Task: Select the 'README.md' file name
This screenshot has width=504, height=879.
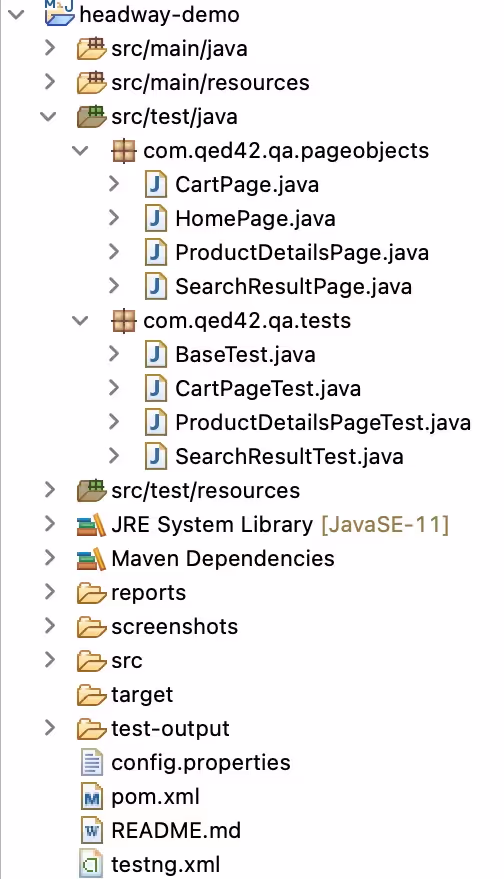Action: pyautogui.click(x=176, y=831)
